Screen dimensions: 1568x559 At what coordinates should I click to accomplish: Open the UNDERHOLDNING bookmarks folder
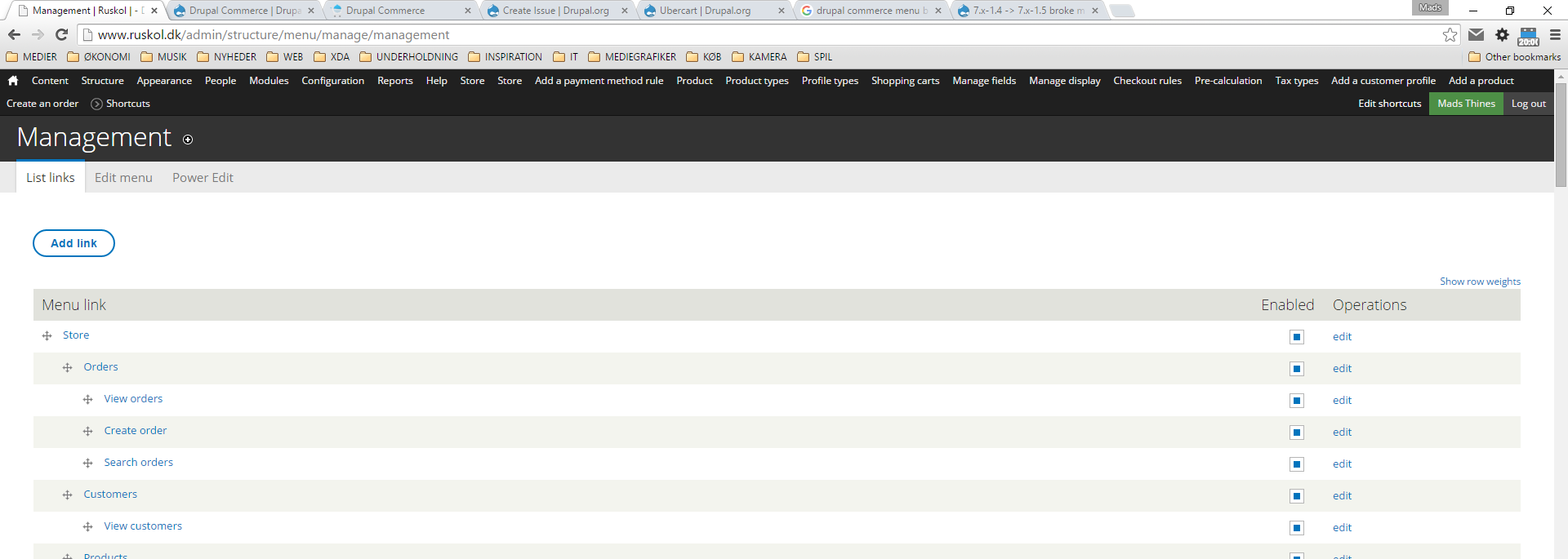tap(408, 57)
